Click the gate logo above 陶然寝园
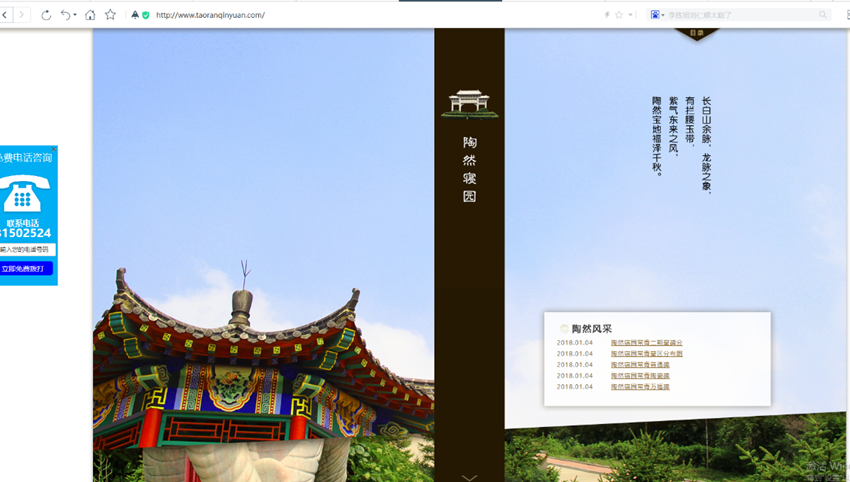 click(469, 103)
